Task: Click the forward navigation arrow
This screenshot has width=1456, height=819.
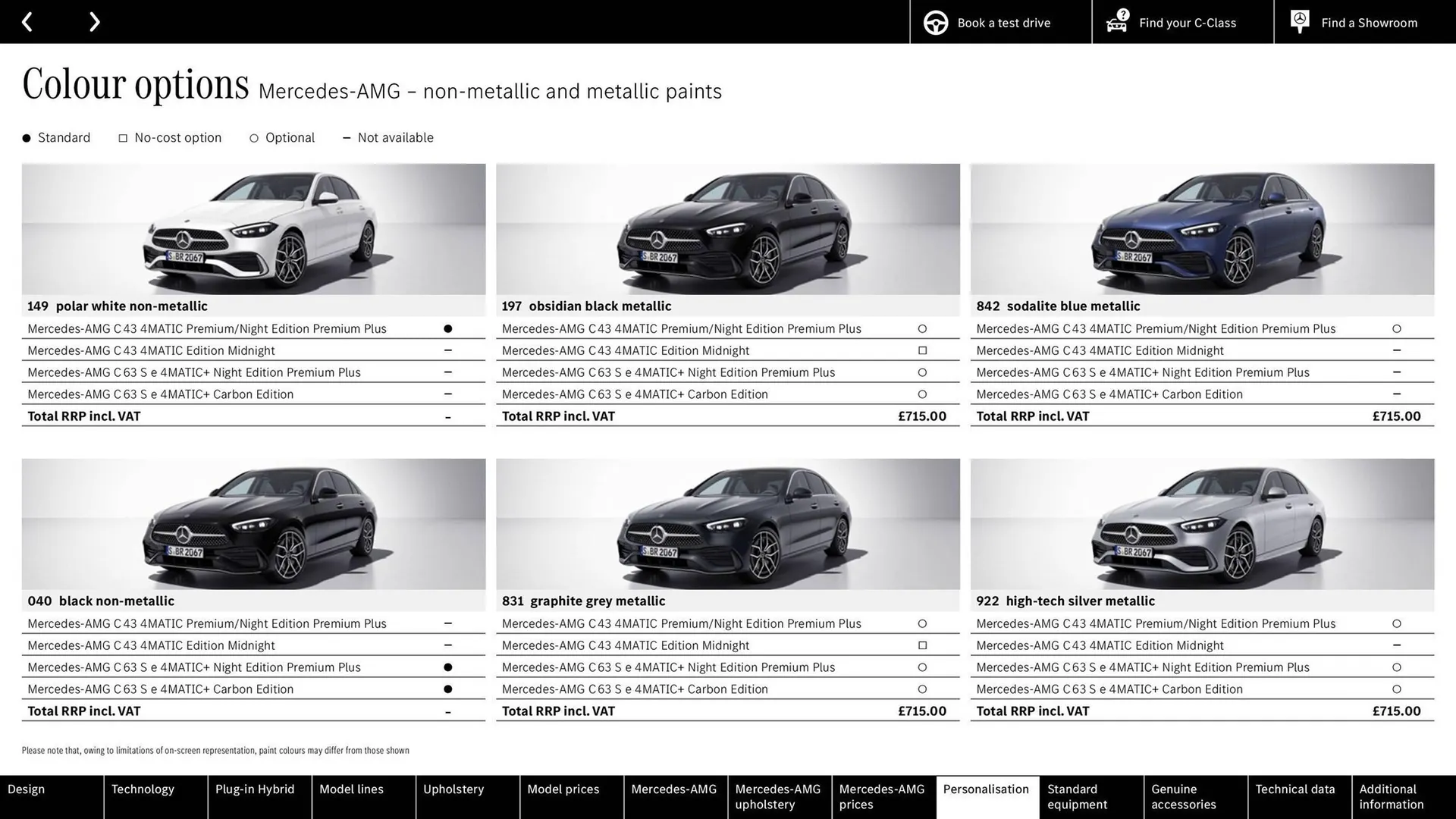Action: (94, 21)
